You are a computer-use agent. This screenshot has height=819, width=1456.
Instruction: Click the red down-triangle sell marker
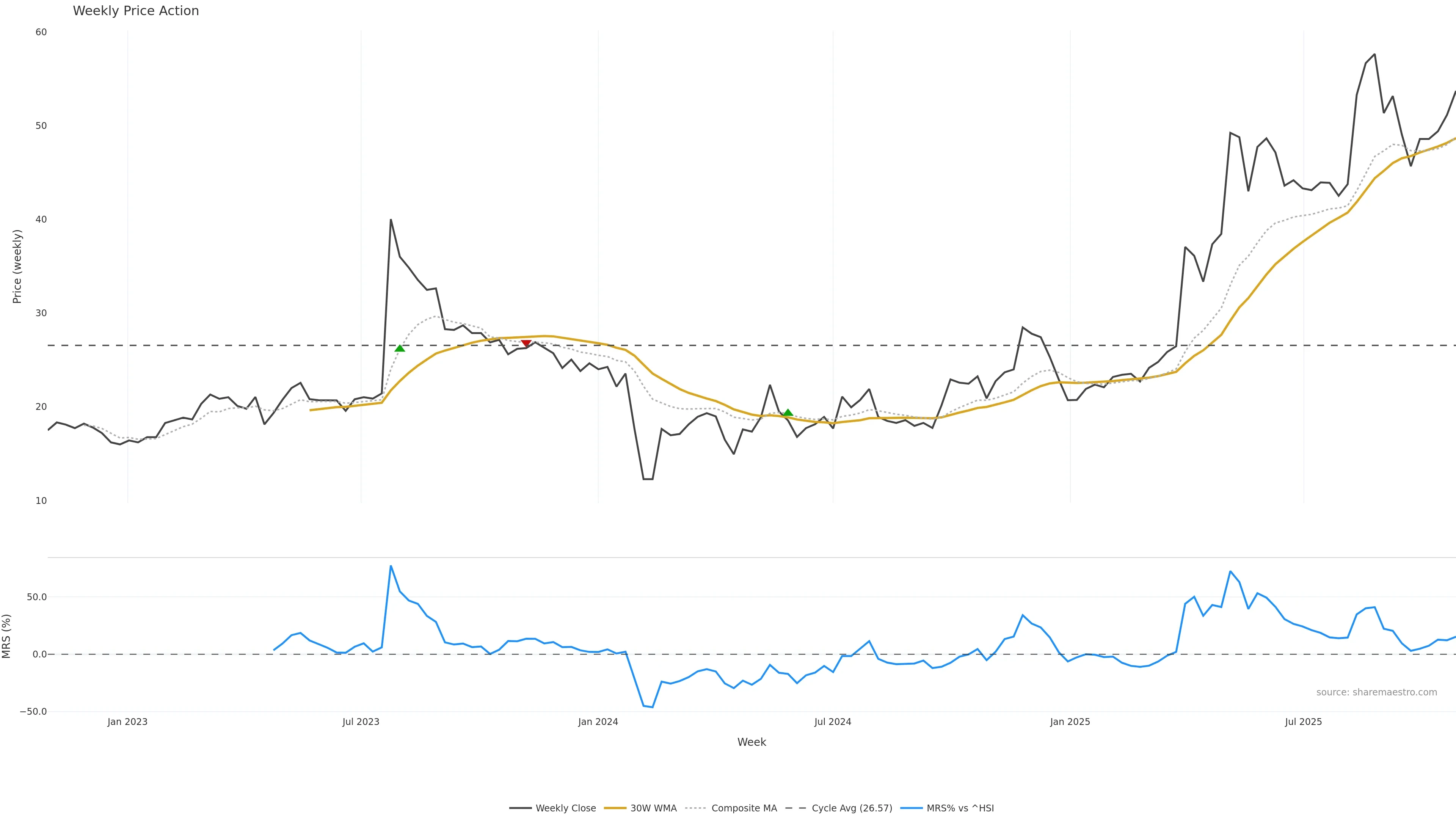pyautogui.click(x=526, y=343)
